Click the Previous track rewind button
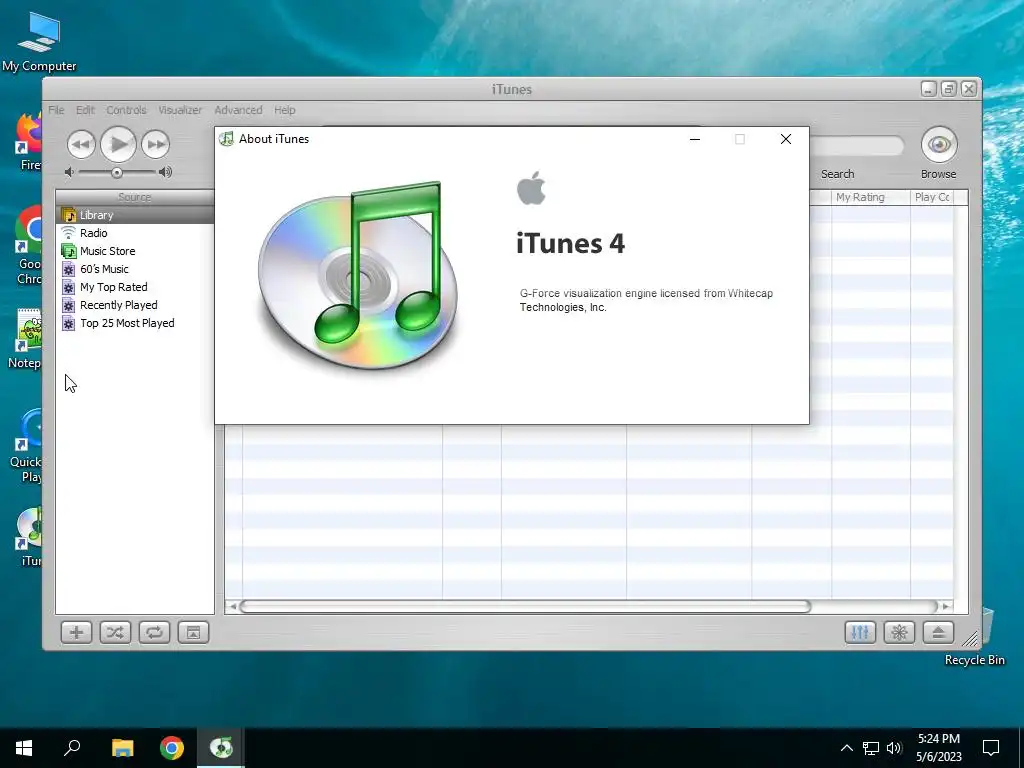The height and width of the screenshot is (768, 1024). click(x=82, y=144)
